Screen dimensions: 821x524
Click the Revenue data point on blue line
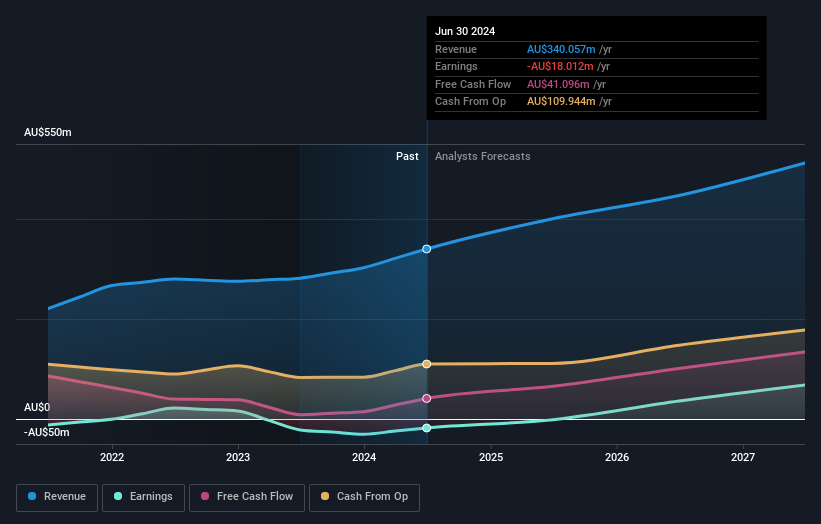427,249
